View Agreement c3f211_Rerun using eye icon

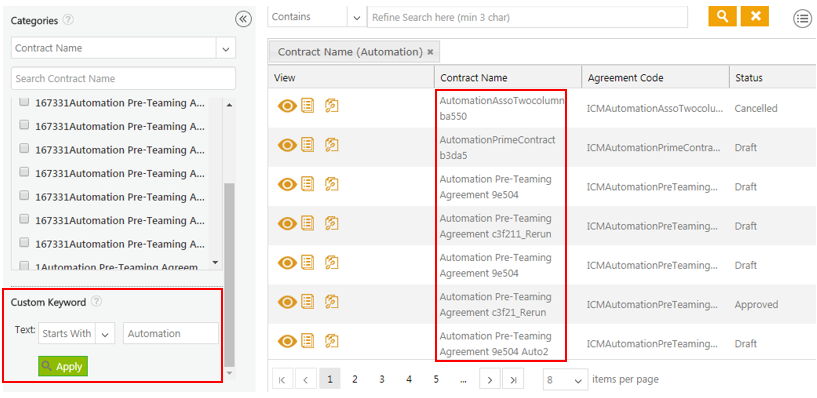coord(287,224)
